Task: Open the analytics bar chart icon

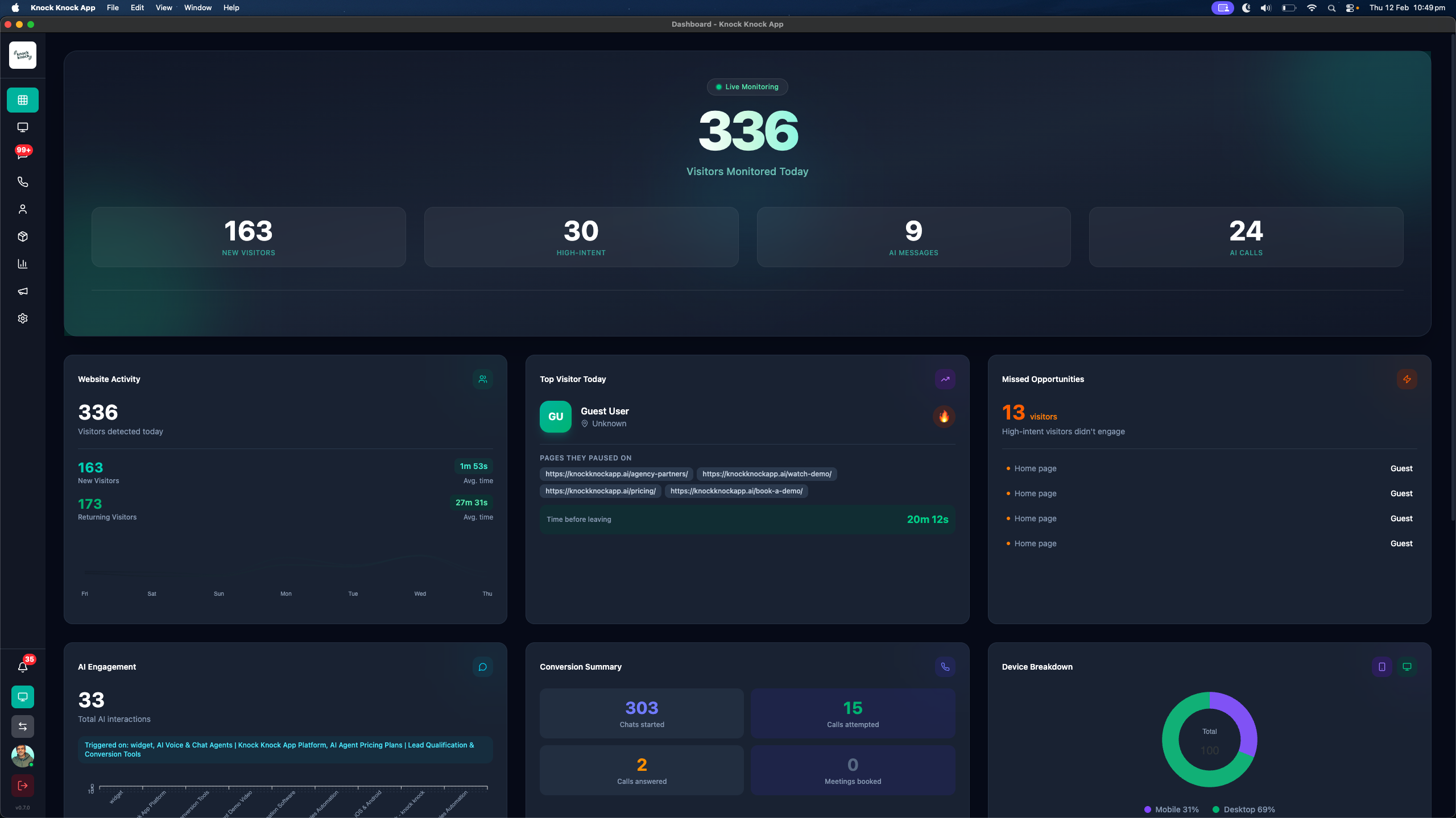Action: (x=23, y=264)
